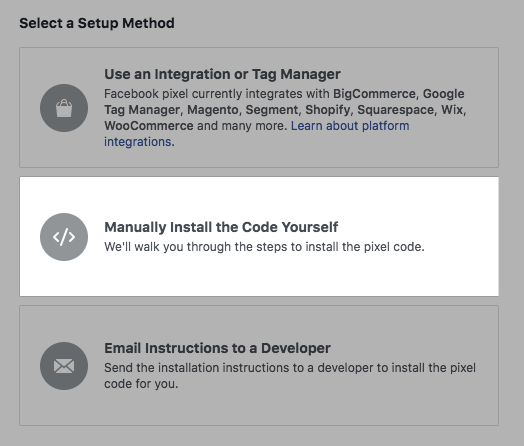Select Use an Integration or Tag Manager

(x=222, y=74)
